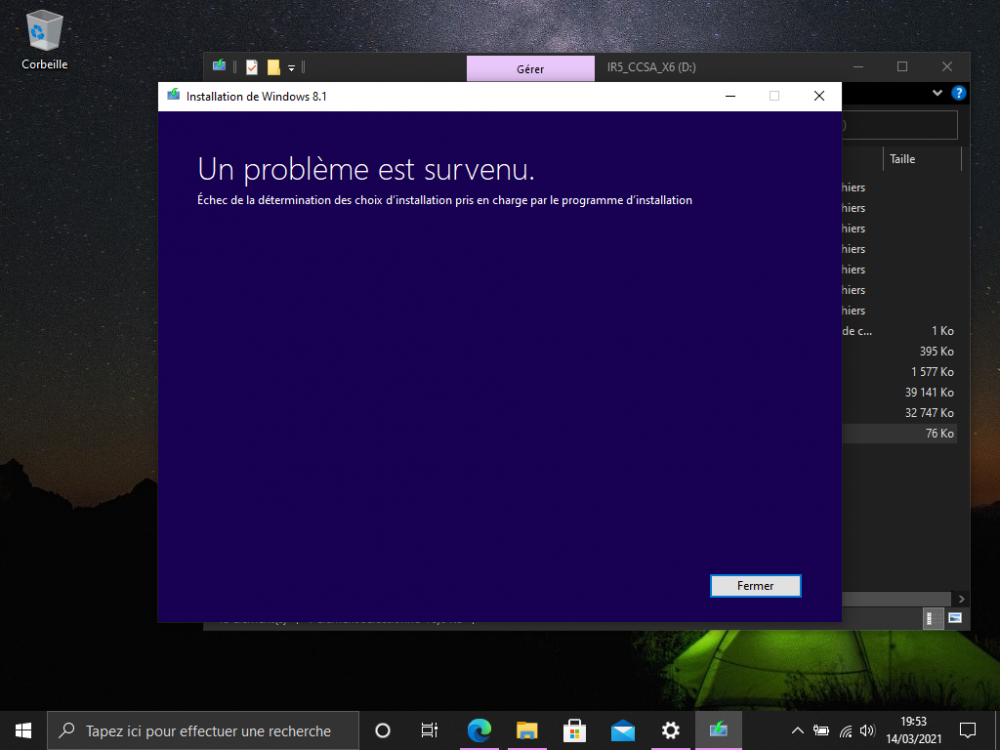Image resolution: width=1000 pixels, height=750 pixels.
Task: Open the network Wi-Fi tray icon
Action: click(x=846, y=731)
